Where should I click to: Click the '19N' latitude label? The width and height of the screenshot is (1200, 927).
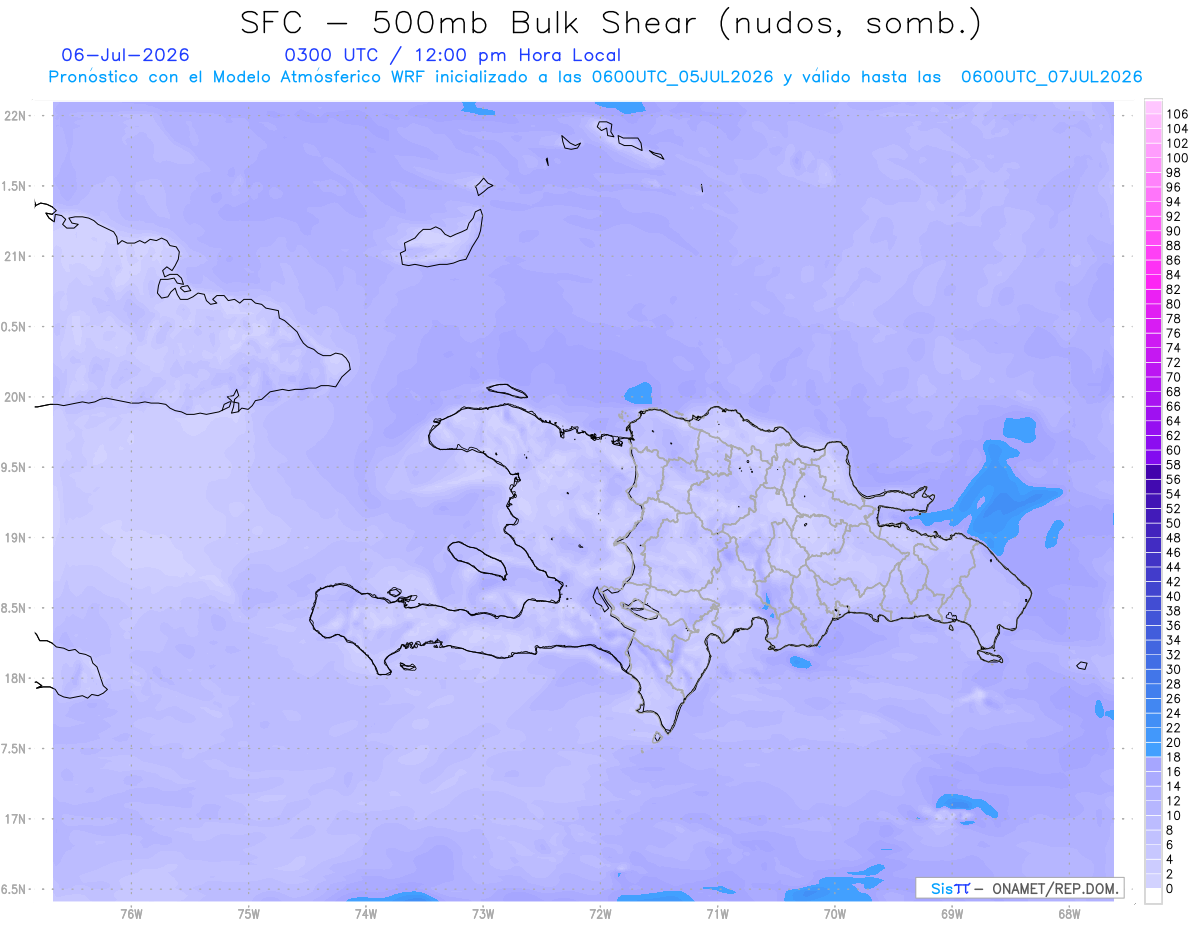pos(16,538)
